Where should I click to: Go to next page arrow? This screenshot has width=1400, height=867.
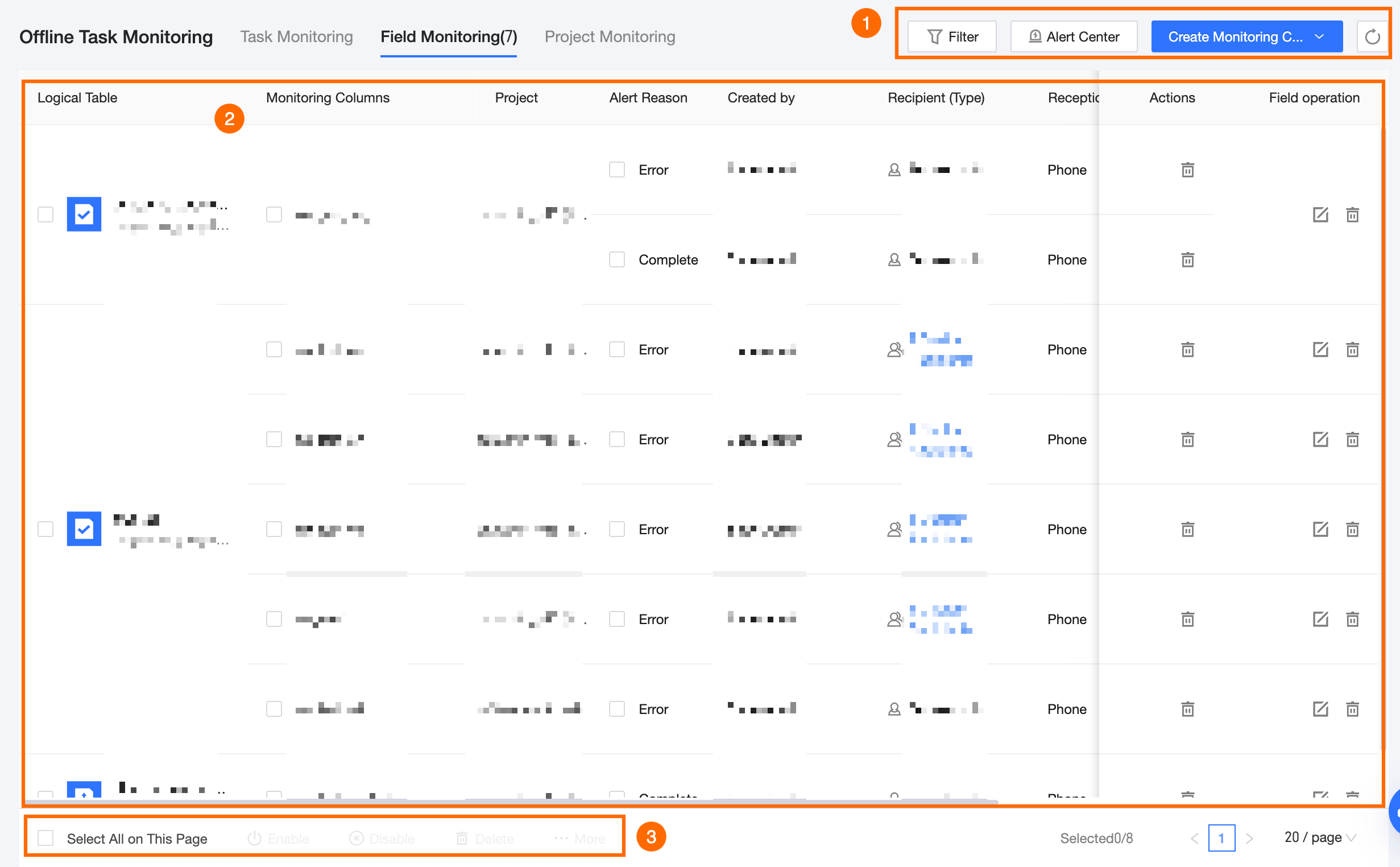1249,839
